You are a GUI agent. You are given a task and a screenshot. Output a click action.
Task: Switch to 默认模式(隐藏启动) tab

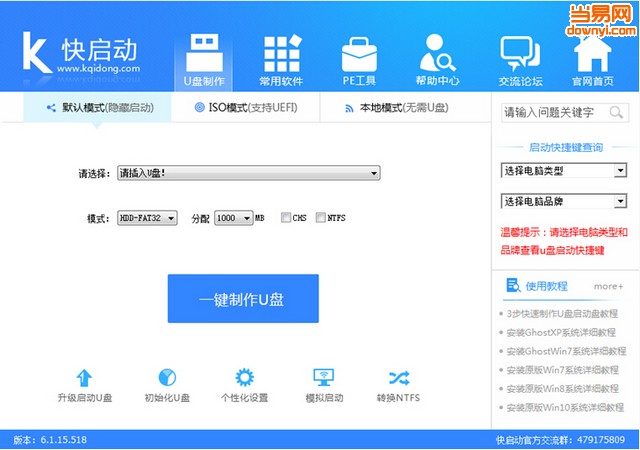[x=98, y=108]
